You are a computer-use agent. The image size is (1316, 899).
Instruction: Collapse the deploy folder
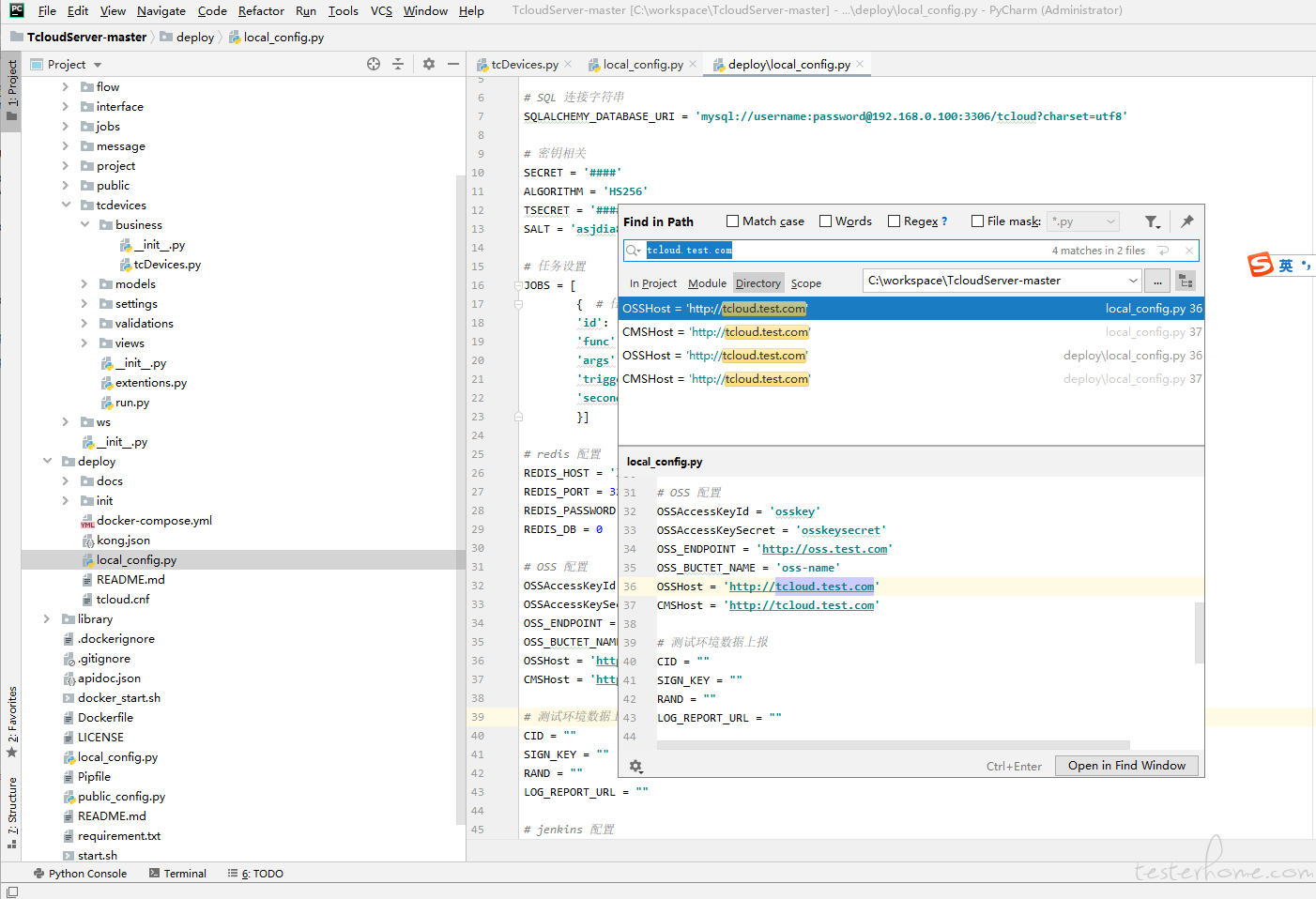coord(47,461)
